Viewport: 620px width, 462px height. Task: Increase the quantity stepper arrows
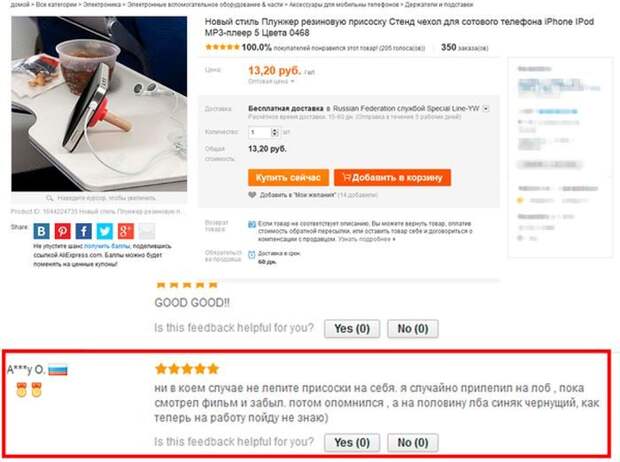[275, 132]
